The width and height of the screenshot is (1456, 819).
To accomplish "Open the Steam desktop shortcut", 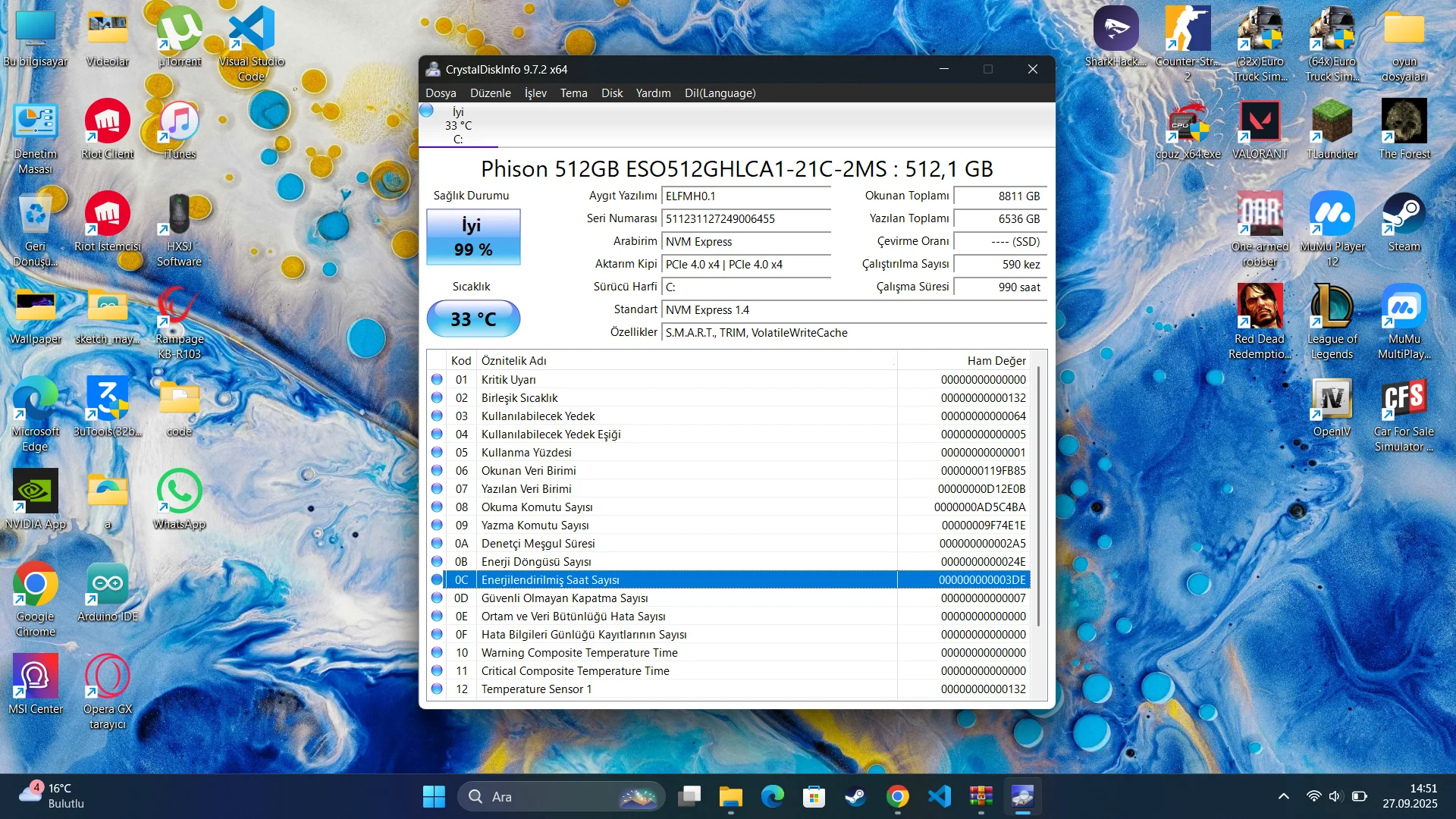I will (x=1404, y=223).
